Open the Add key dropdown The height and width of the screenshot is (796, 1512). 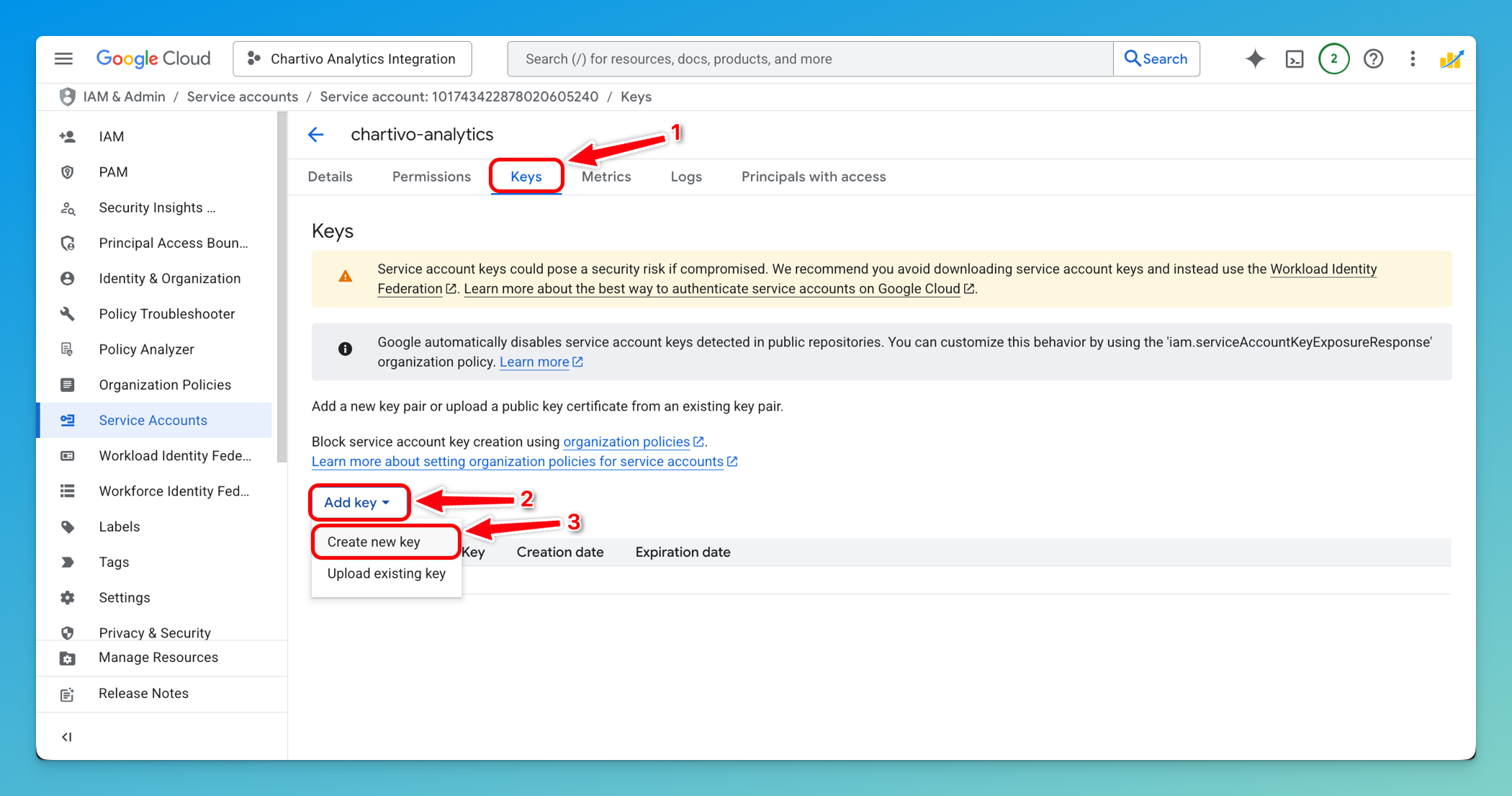coord(358,502)
